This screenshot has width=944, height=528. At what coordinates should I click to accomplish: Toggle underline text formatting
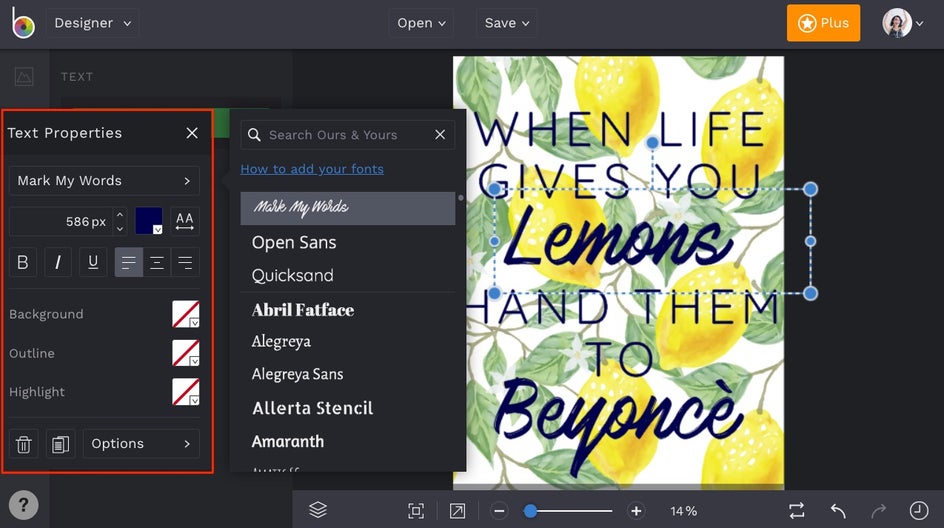pos(93,262)
